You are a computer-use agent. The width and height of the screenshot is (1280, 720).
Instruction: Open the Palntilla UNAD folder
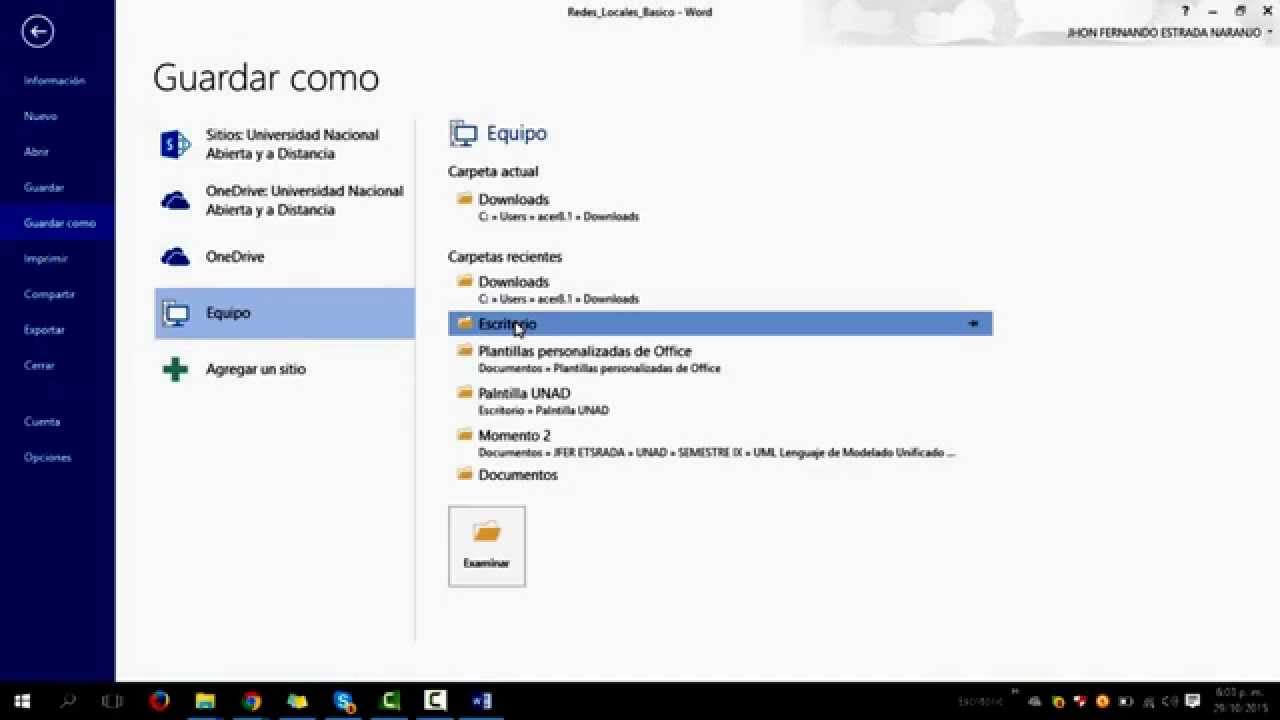click(720, 401)
